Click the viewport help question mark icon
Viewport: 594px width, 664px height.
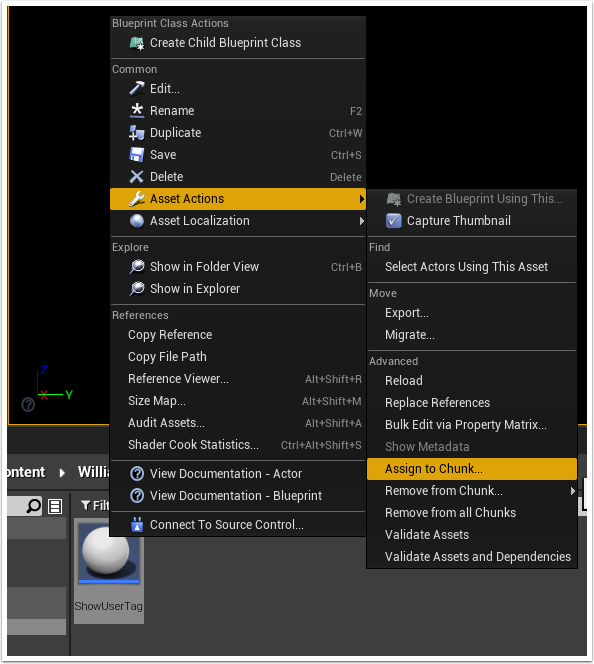coord(28,404)
